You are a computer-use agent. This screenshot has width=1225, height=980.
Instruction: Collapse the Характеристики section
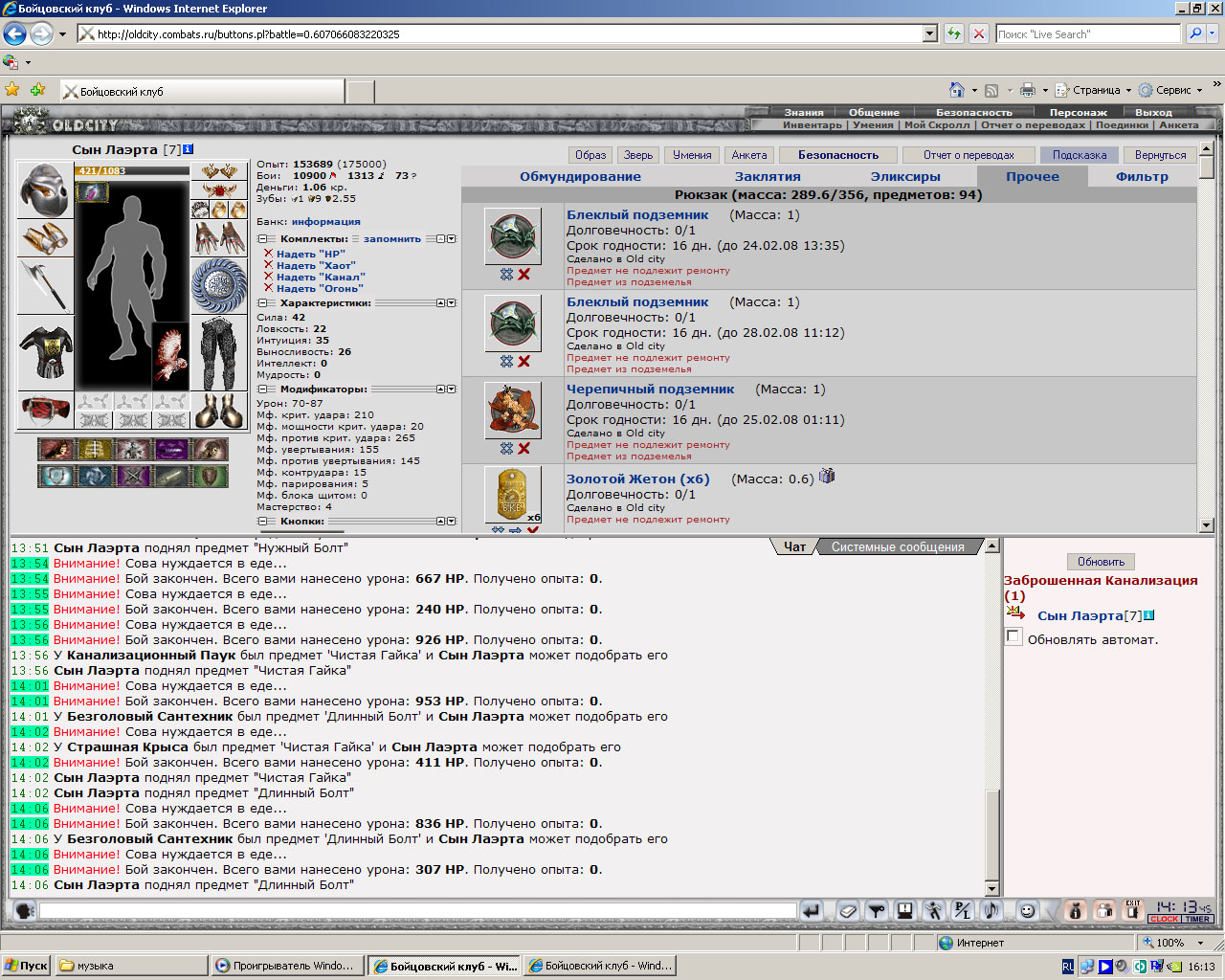[x=262, y=303]
